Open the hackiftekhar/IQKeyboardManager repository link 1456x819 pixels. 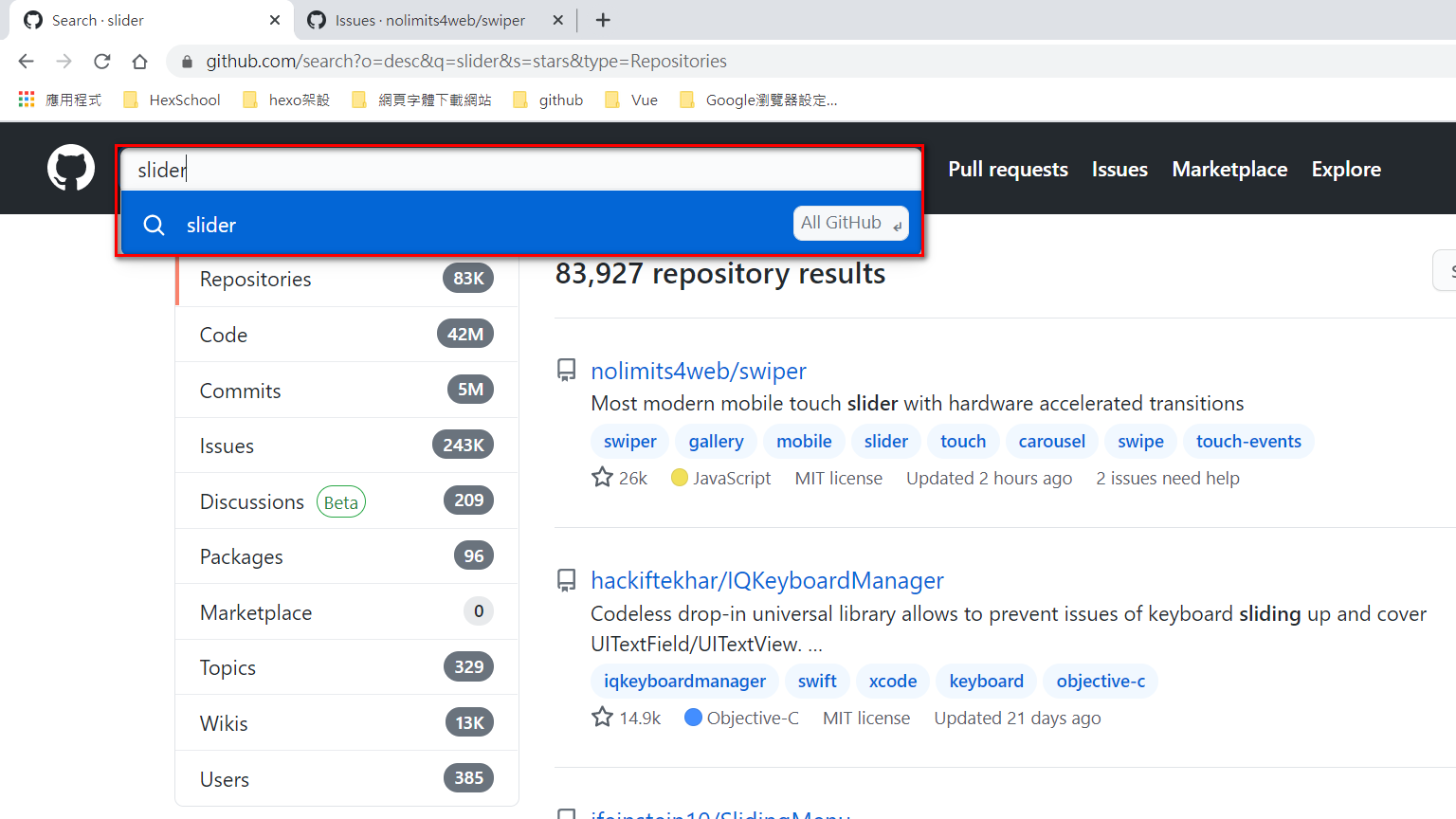click(x=767, y=580)
